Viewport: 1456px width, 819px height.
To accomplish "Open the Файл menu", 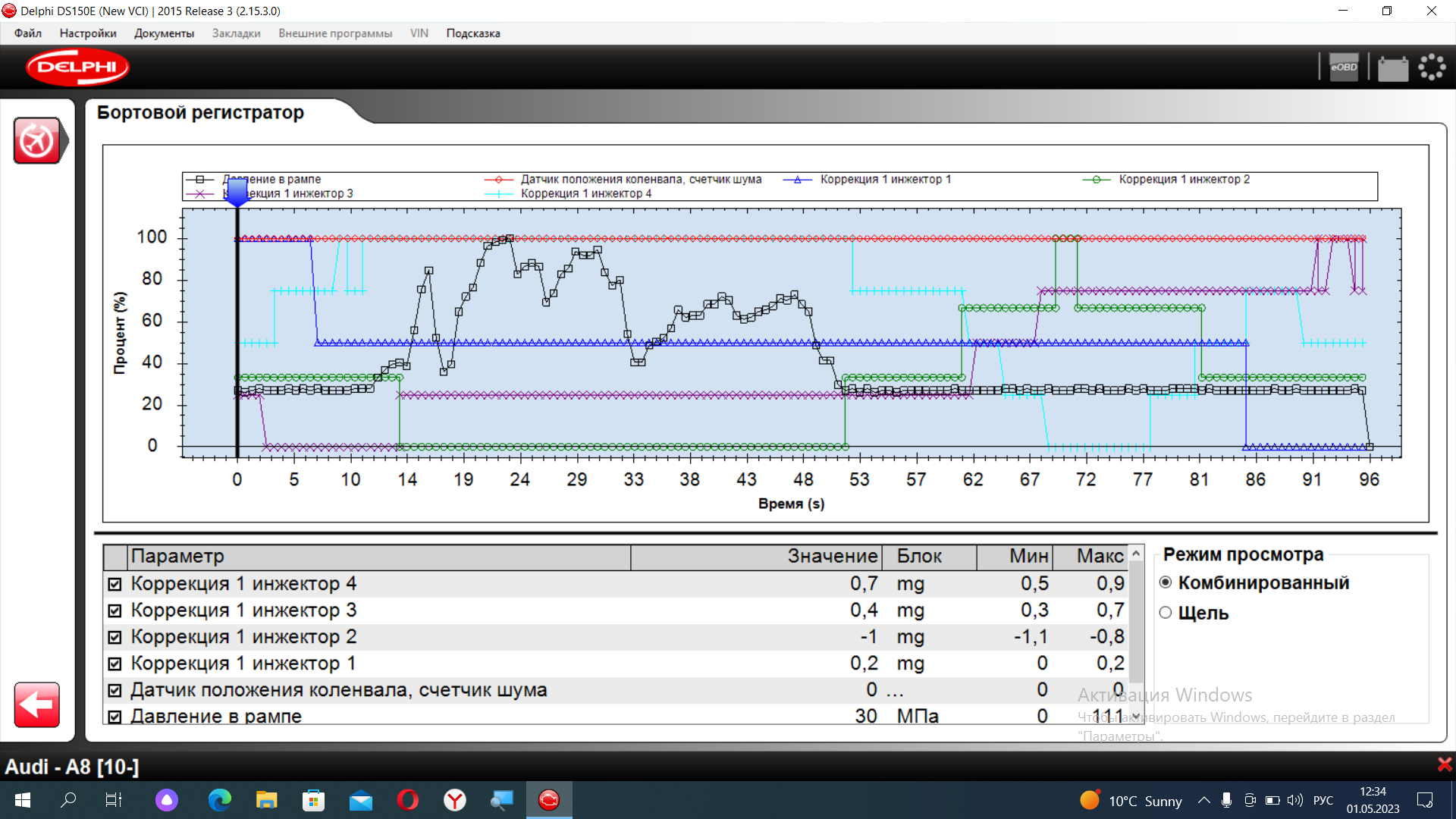I will coord(27,33).
